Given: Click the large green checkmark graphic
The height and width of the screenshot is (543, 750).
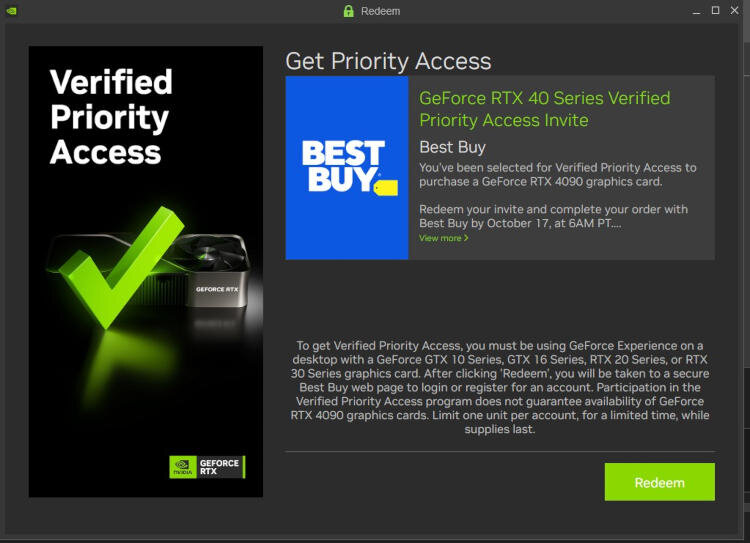Looking at the screenshot, I should 122,267.
